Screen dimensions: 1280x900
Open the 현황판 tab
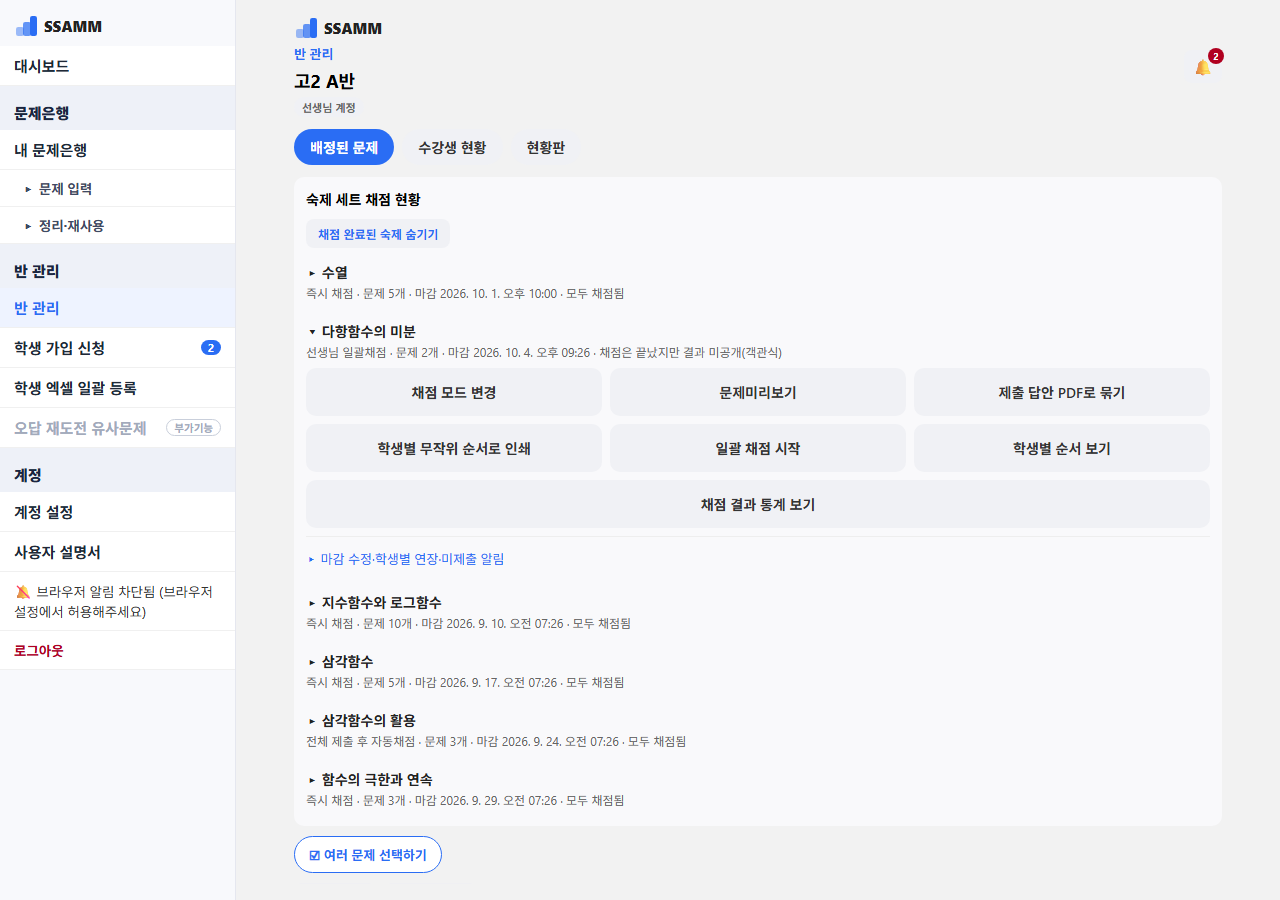(546, 147)
